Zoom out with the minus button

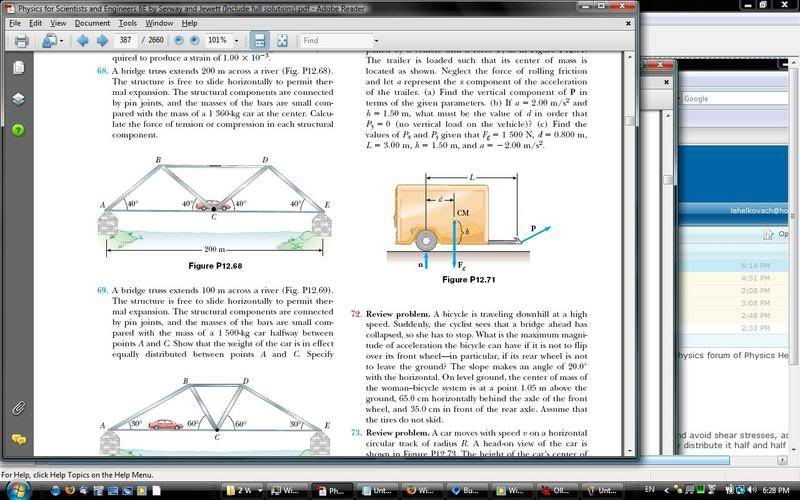(180, 41)
